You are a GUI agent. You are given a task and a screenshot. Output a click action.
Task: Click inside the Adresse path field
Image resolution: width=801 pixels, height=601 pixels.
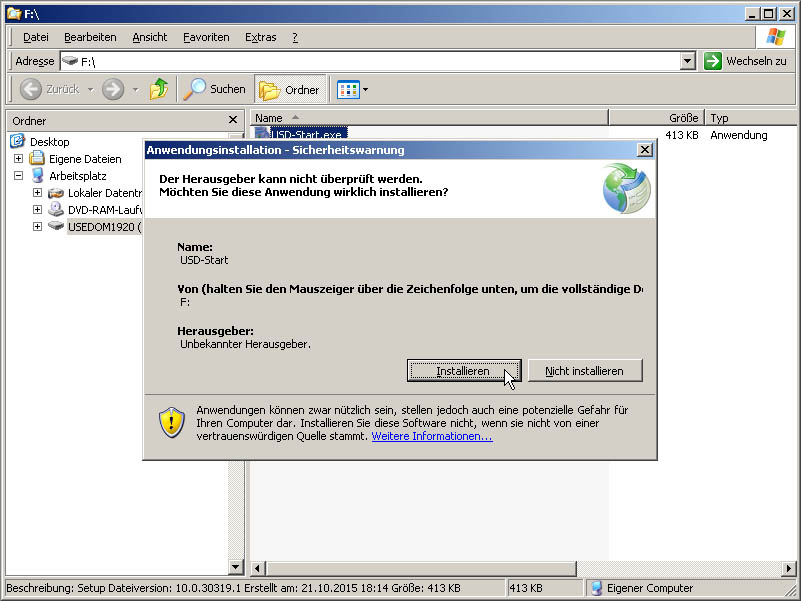380,61
